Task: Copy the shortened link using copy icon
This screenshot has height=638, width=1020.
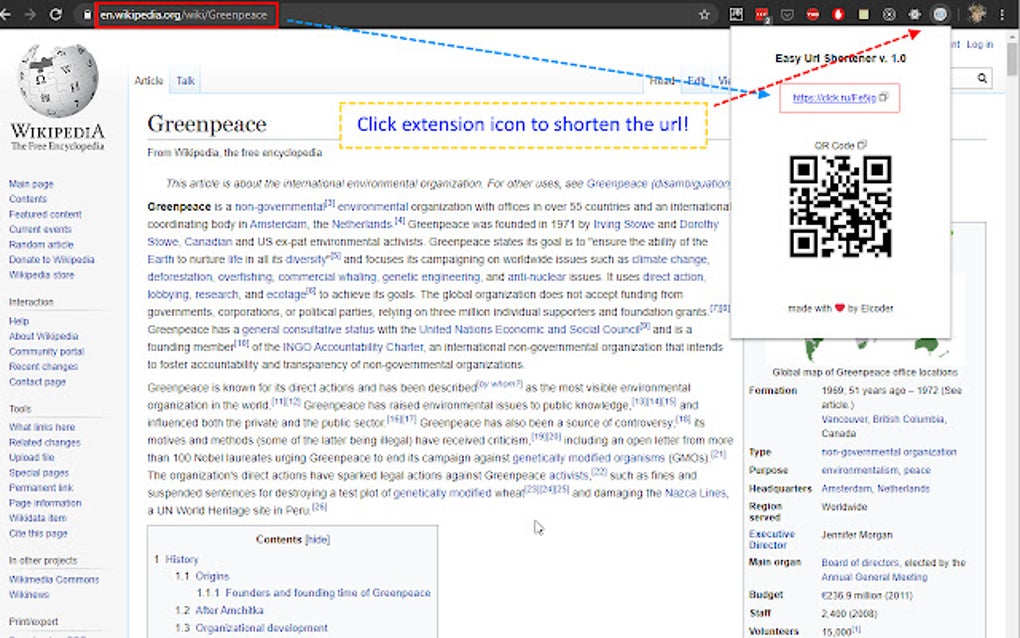Action: click(884, 99)
